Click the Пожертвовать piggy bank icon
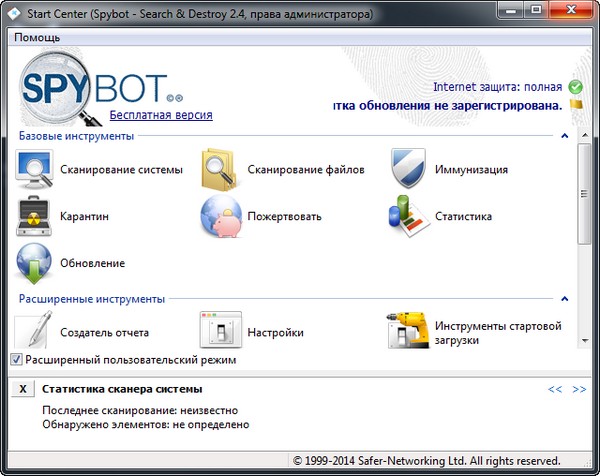The image size is (600, 476). pos(221,217)
